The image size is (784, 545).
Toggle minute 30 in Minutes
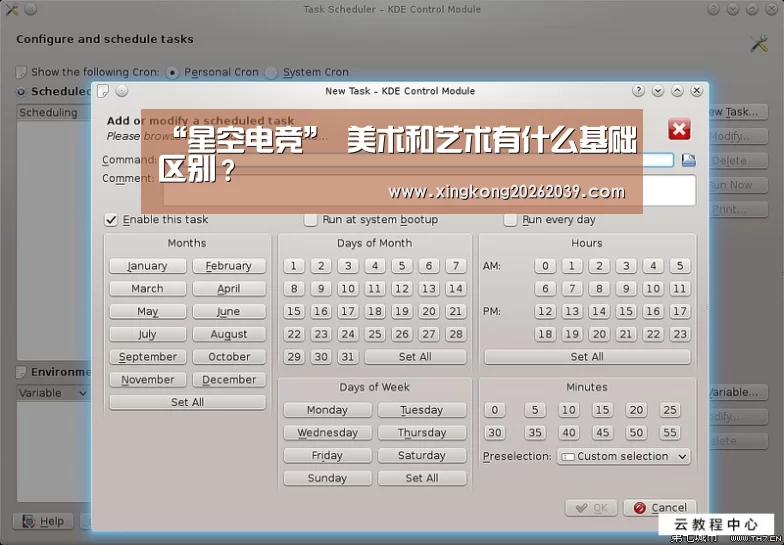pyautogui.click(x=495, y=433)
